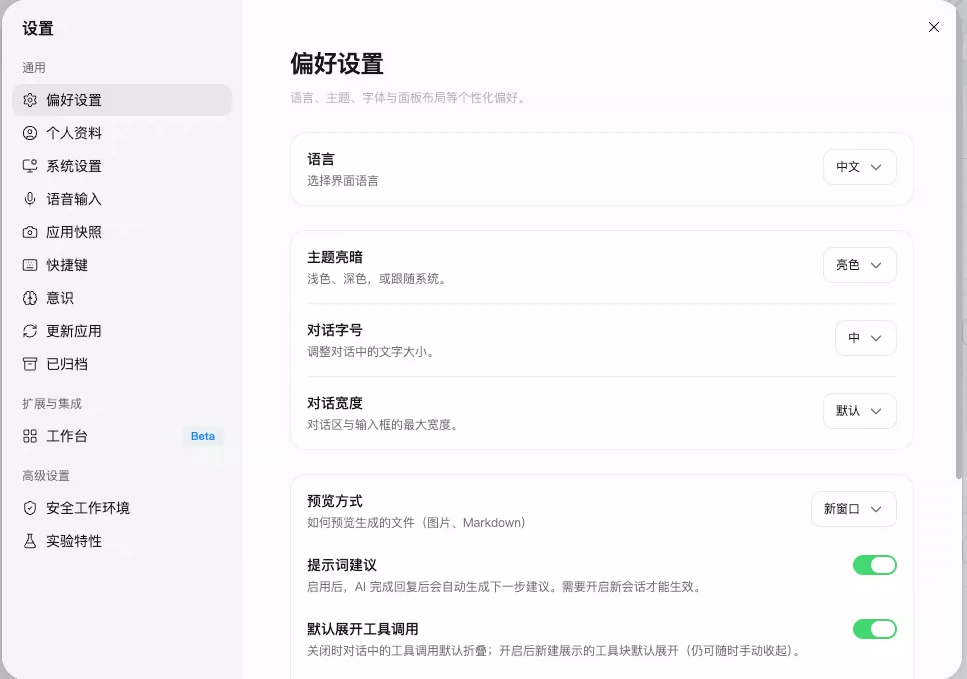Screen dimensions: 967x679
Task: Open 快捷键 settings
Action: 122,265
